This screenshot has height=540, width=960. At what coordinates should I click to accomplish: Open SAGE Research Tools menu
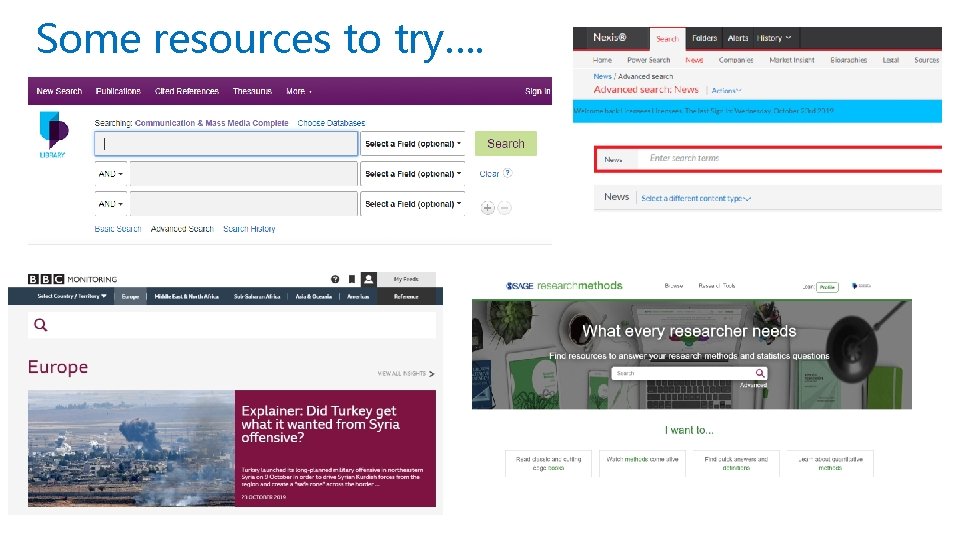(x=716, y=286)
